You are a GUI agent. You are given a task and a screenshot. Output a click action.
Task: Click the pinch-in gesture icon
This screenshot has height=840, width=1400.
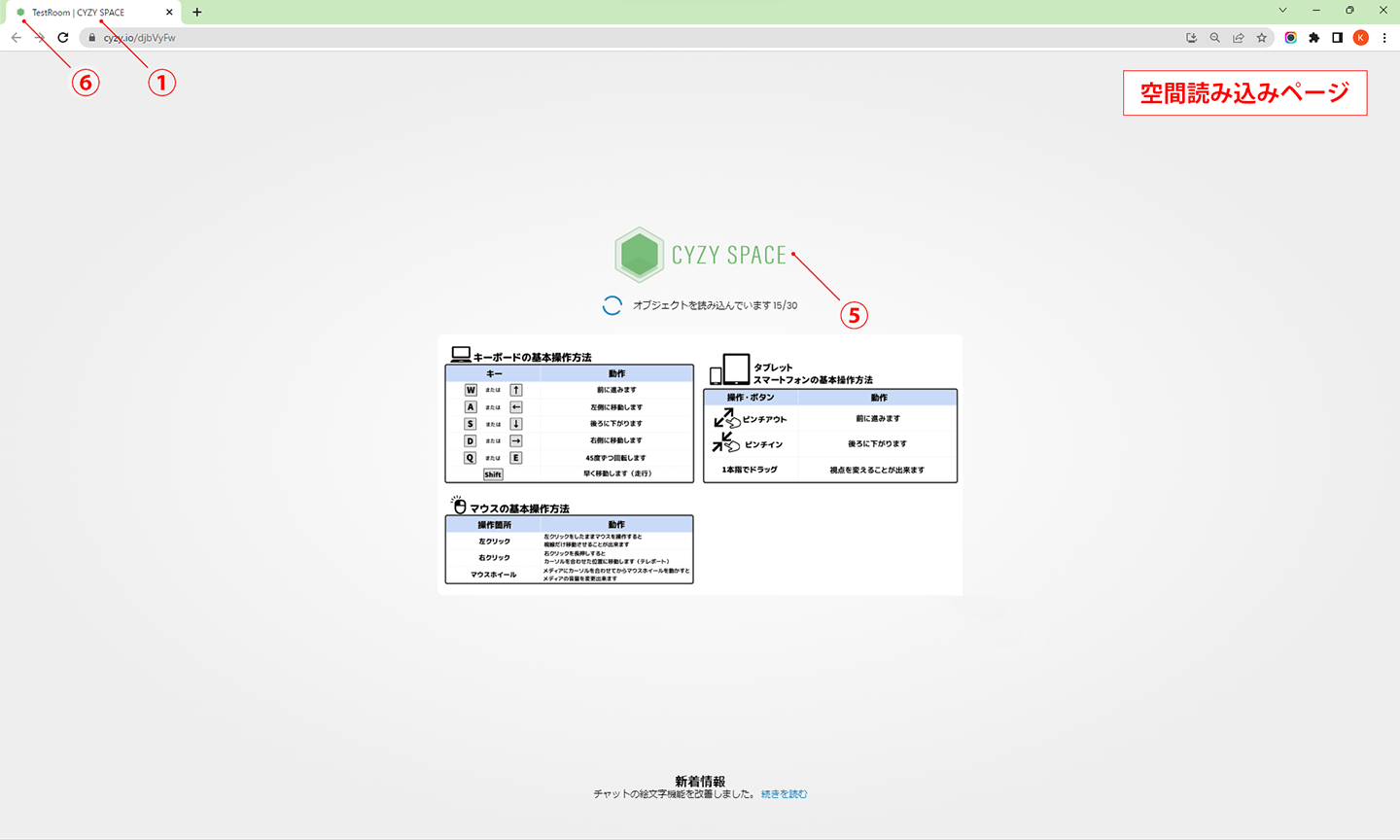click(726, 443)
